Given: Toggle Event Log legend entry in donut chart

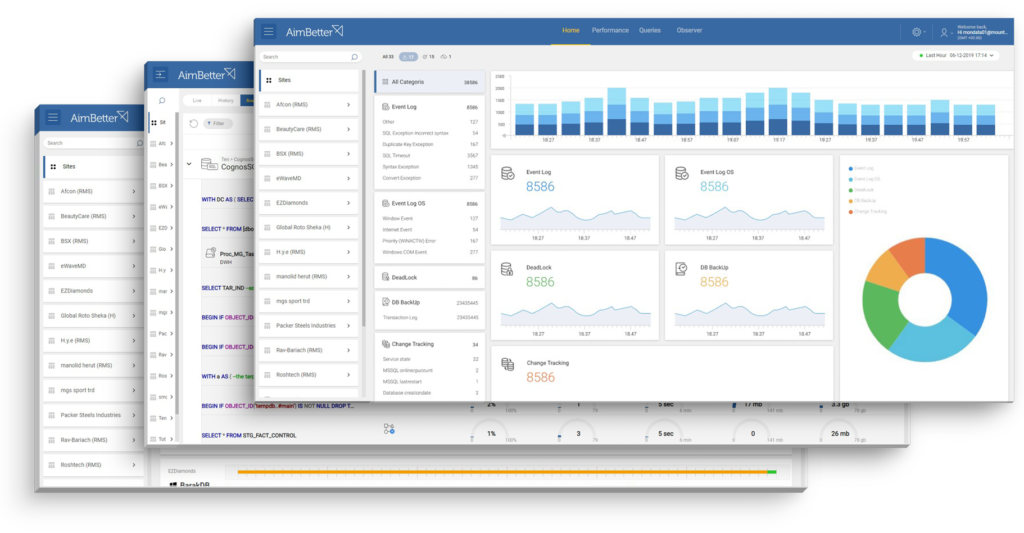Looking at the screenshot, I should pos(861,169).
